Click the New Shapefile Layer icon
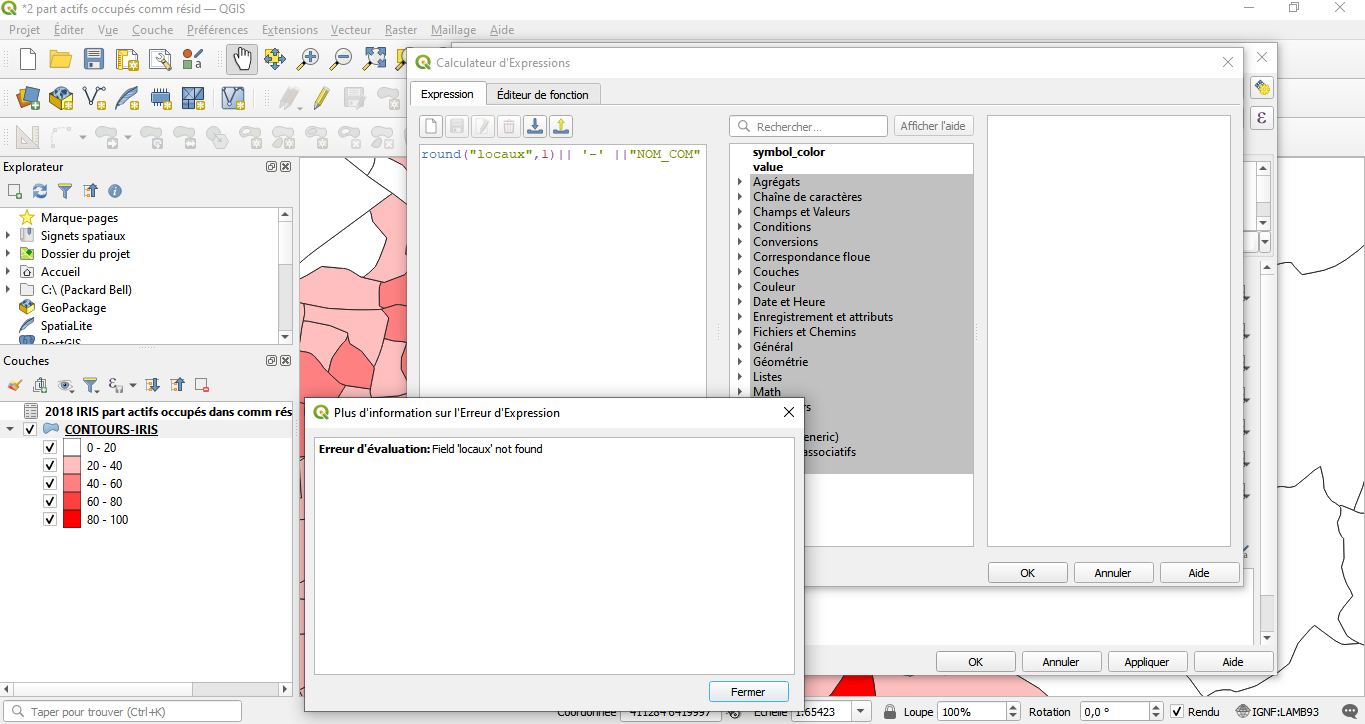The height and width of the screenshot is (724, 1365). tap(94, 98)
